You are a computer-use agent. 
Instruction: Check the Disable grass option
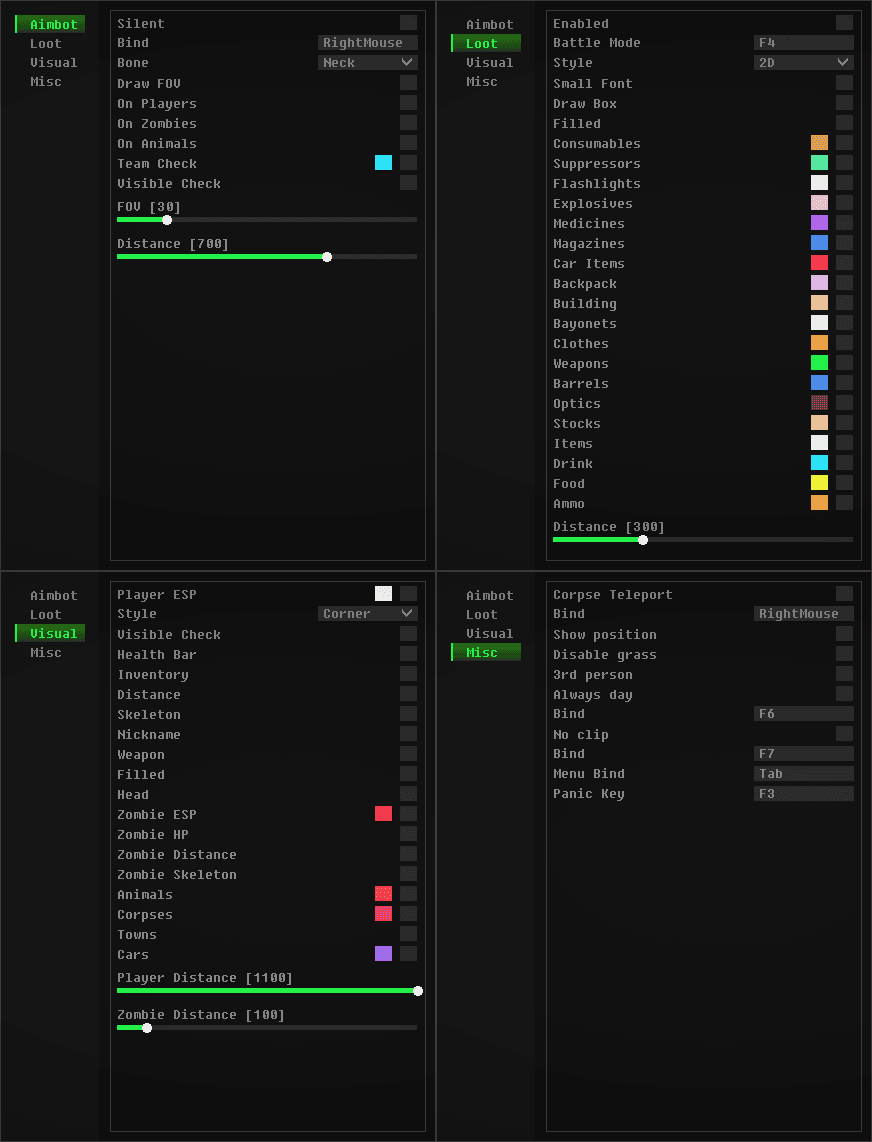click(844, 654)
